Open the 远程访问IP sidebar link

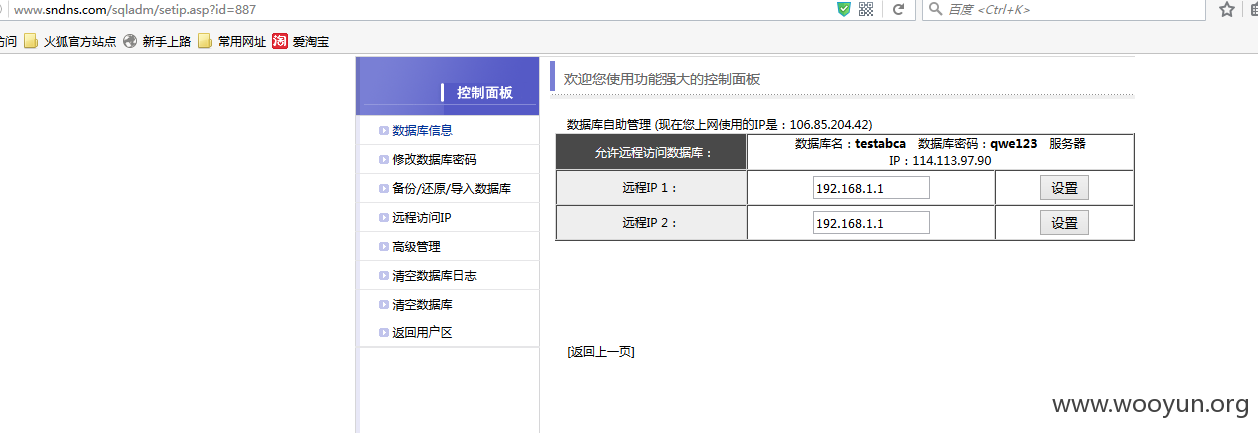422,217
